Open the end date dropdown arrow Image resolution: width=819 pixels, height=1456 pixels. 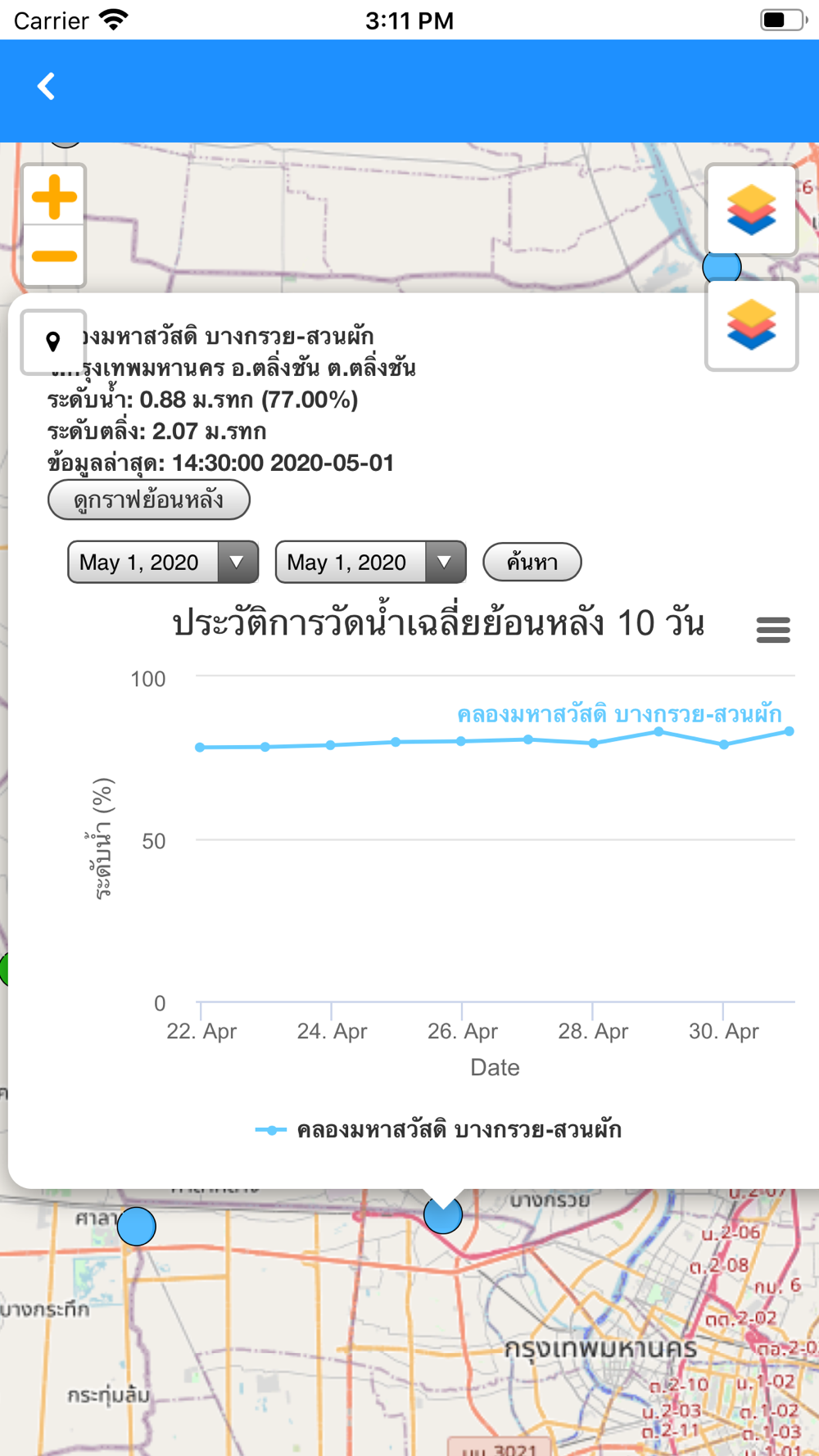click(x=445, y=563)
